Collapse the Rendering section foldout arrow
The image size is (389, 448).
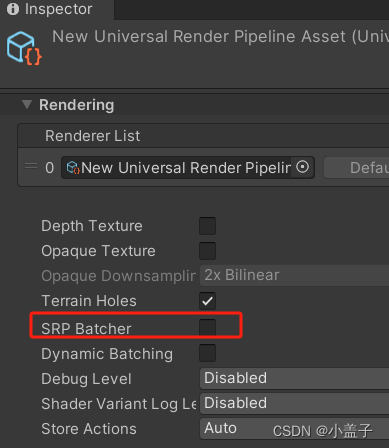(x=27, y=104)
